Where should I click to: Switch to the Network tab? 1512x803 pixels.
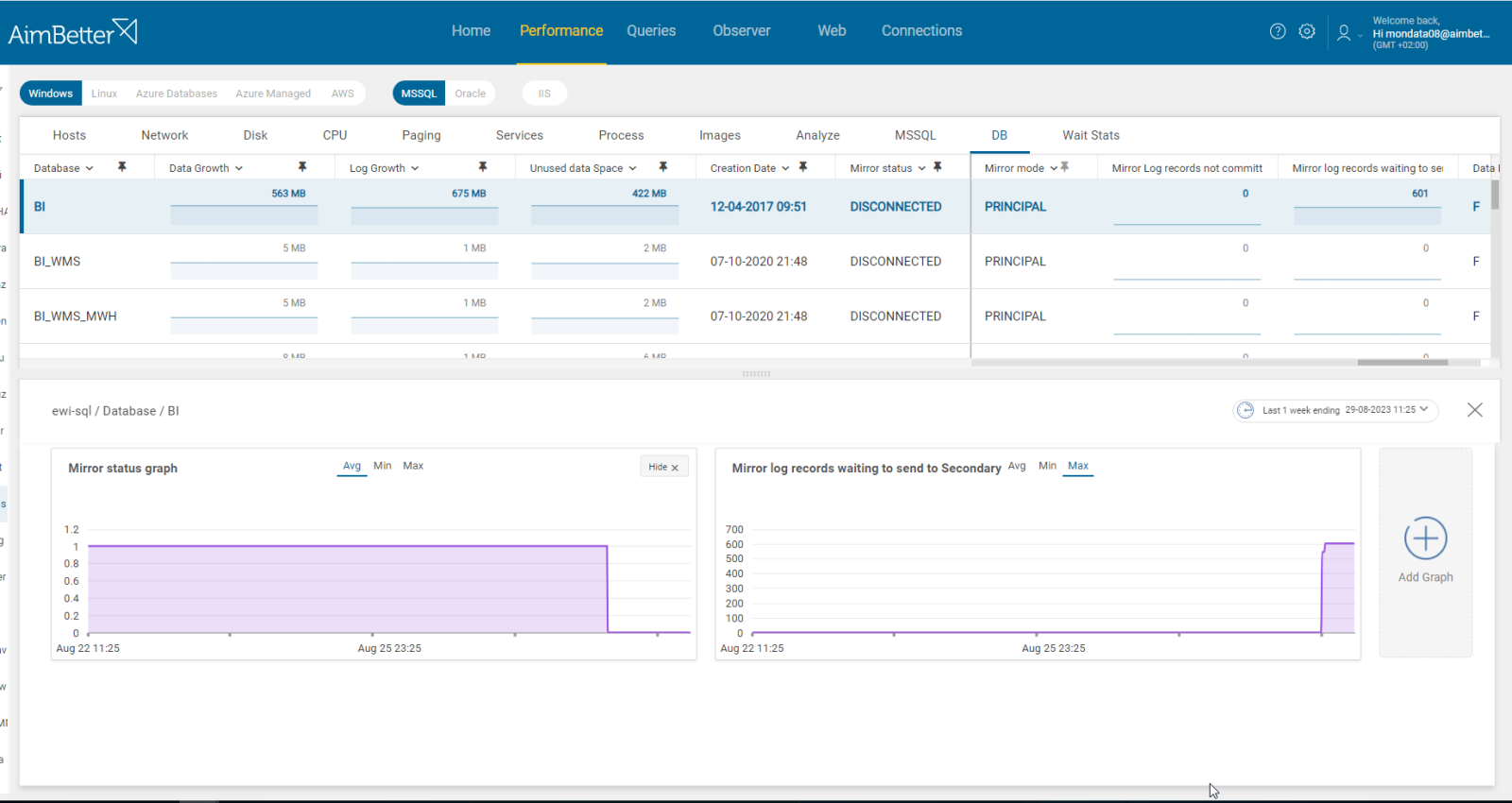(x=164, y=135)
